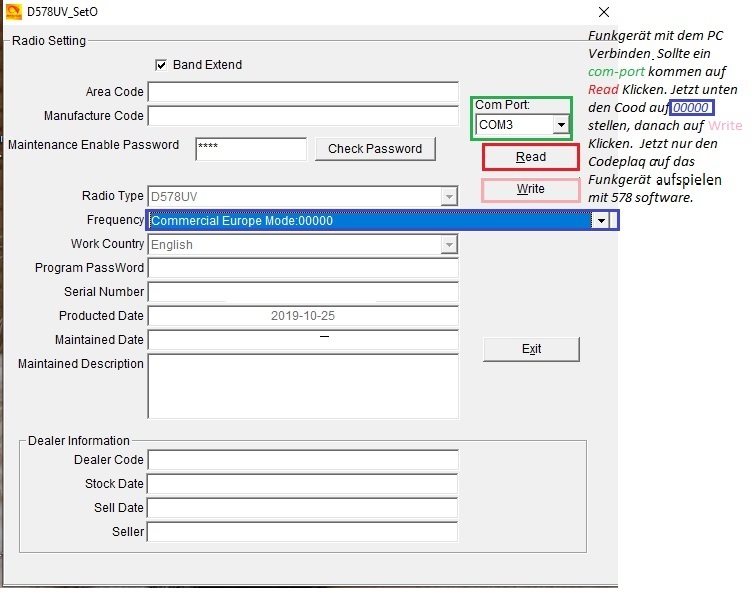Focus the Stock Date field
The width and height of the screenshot is (752, 594).
[x=302, y=484]
